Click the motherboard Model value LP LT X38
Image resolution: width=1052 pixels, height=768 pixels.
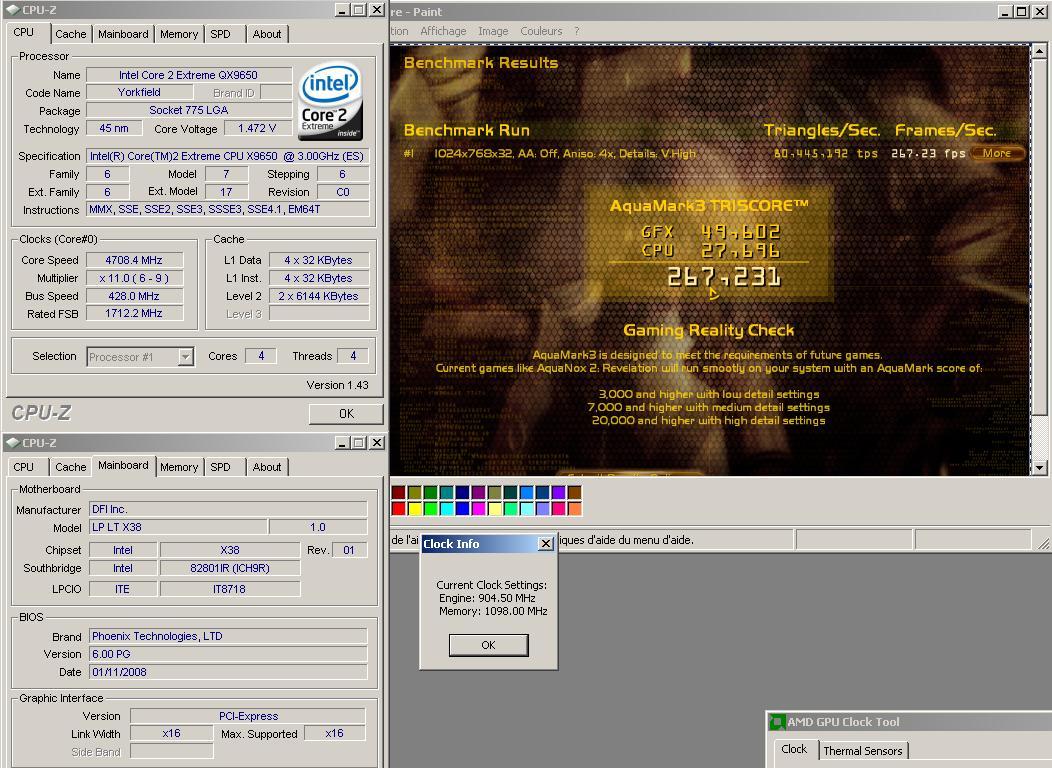[x=178, y=527]
